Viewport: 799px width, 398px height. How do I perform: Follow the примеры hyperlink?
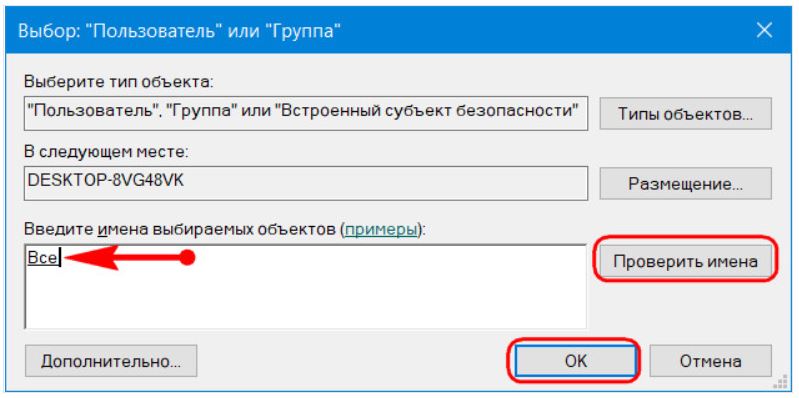382,230
